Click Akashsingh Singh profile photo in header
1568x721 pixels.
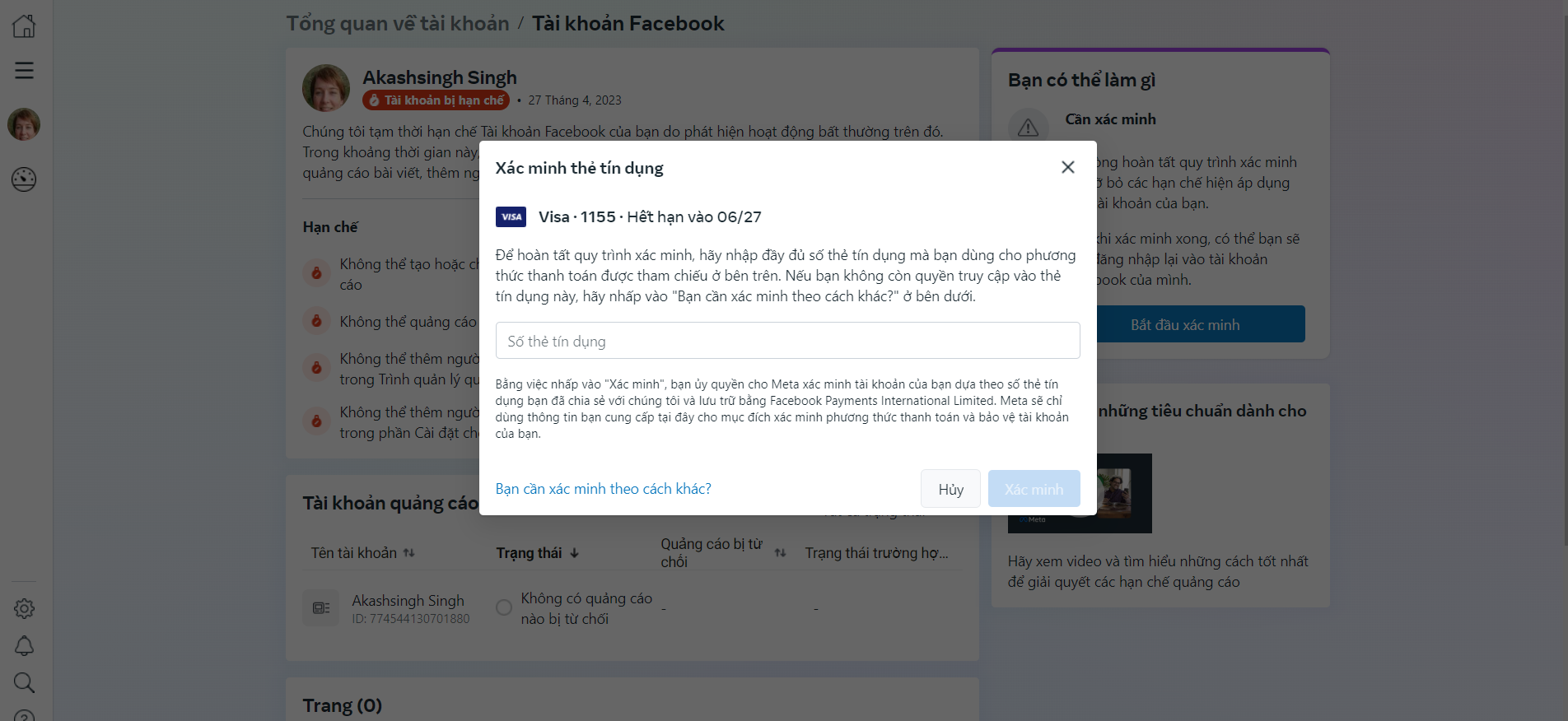tap(326, 88)
